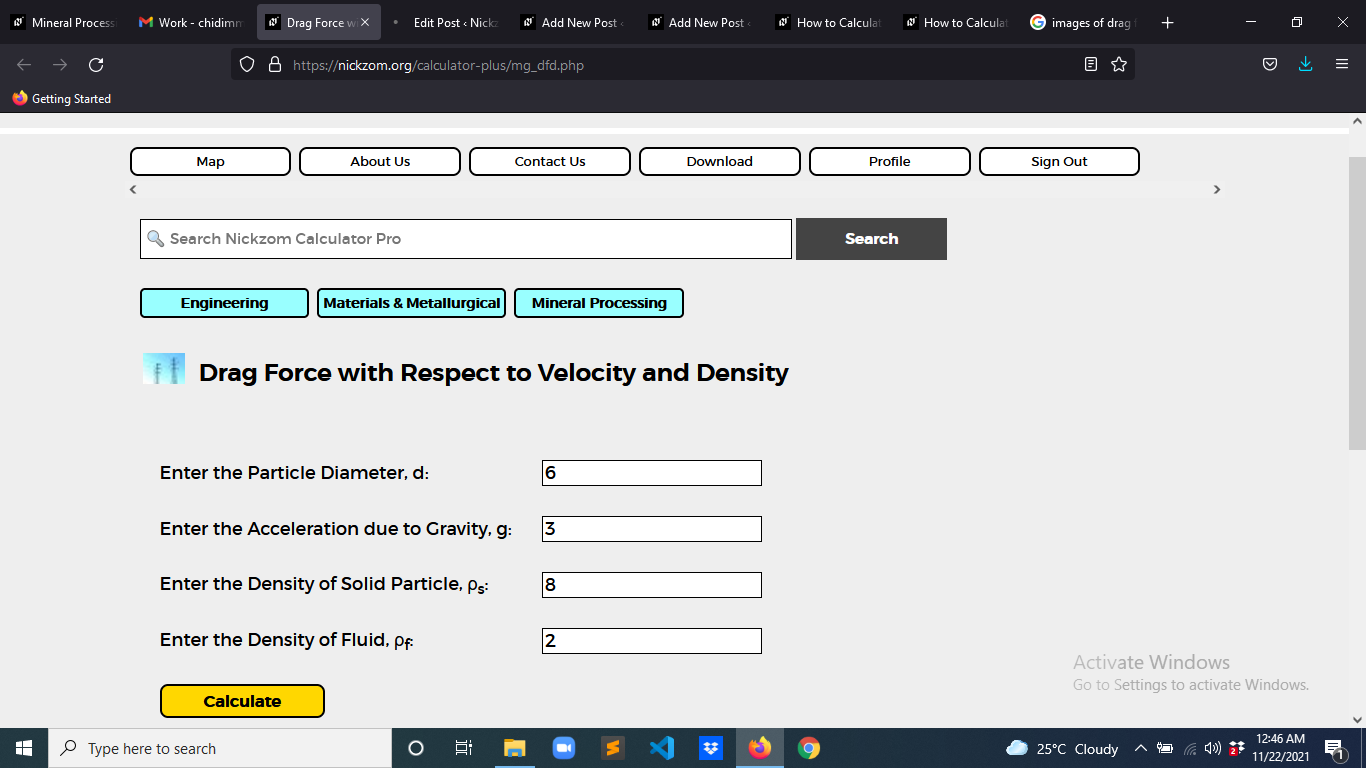Open a new tab with plus icon
This screenshot has width=1366, height=768.
[1168, 22]
